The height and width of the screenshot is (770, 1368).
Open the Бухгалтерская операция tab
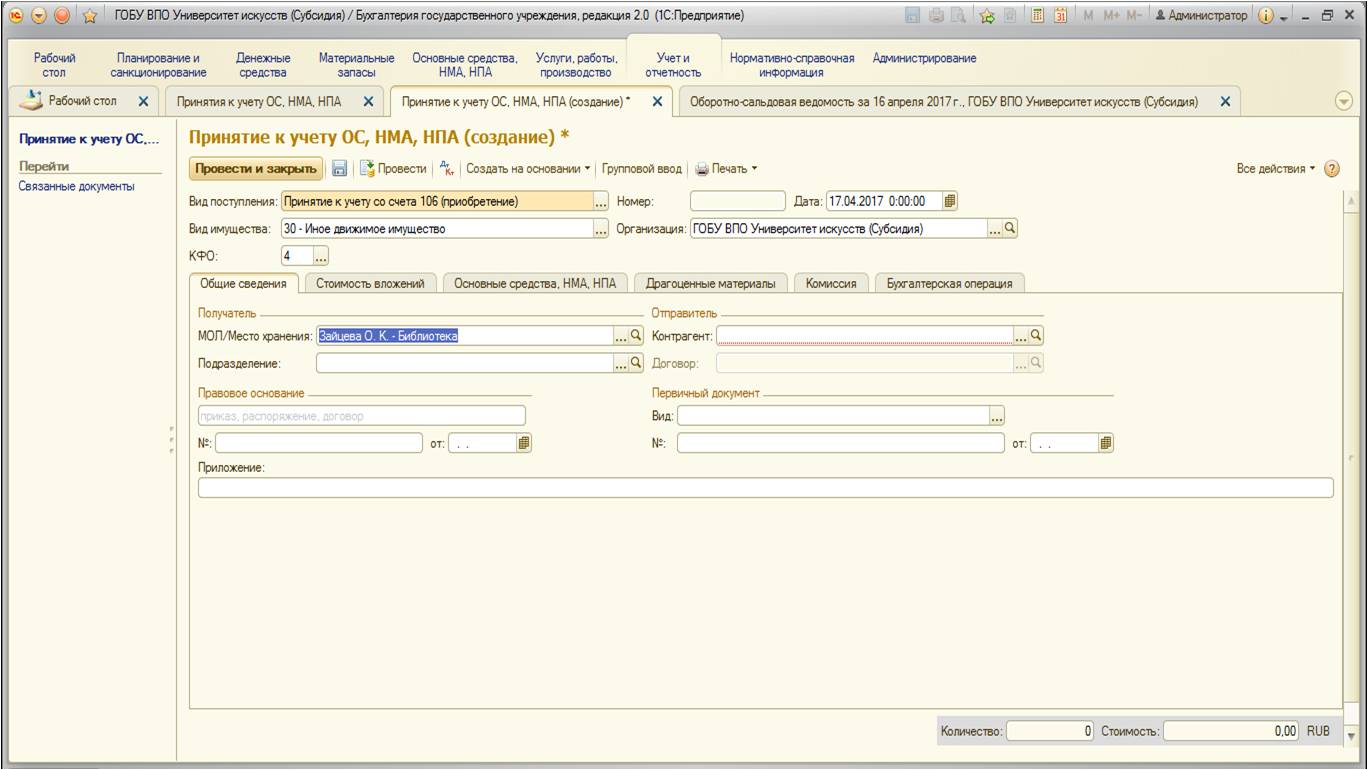(949, 283)
